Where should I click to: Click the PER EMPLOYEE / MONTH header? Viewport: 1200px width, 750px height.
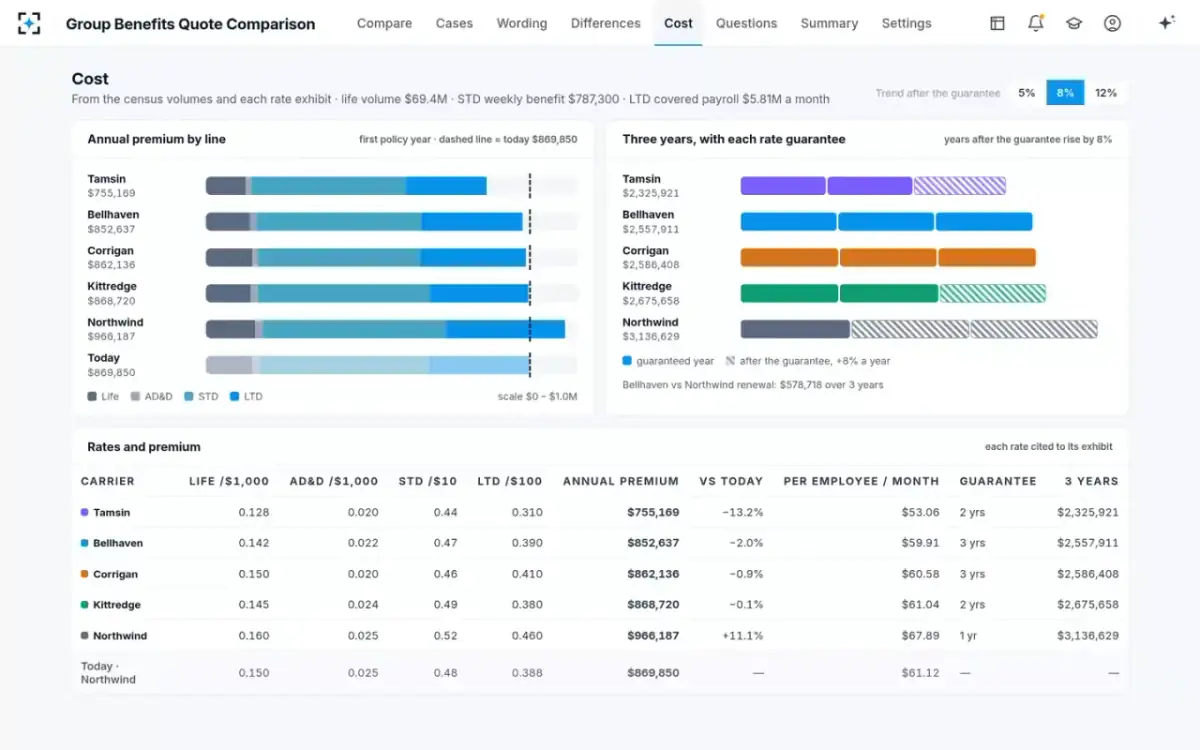pos(862,481)
